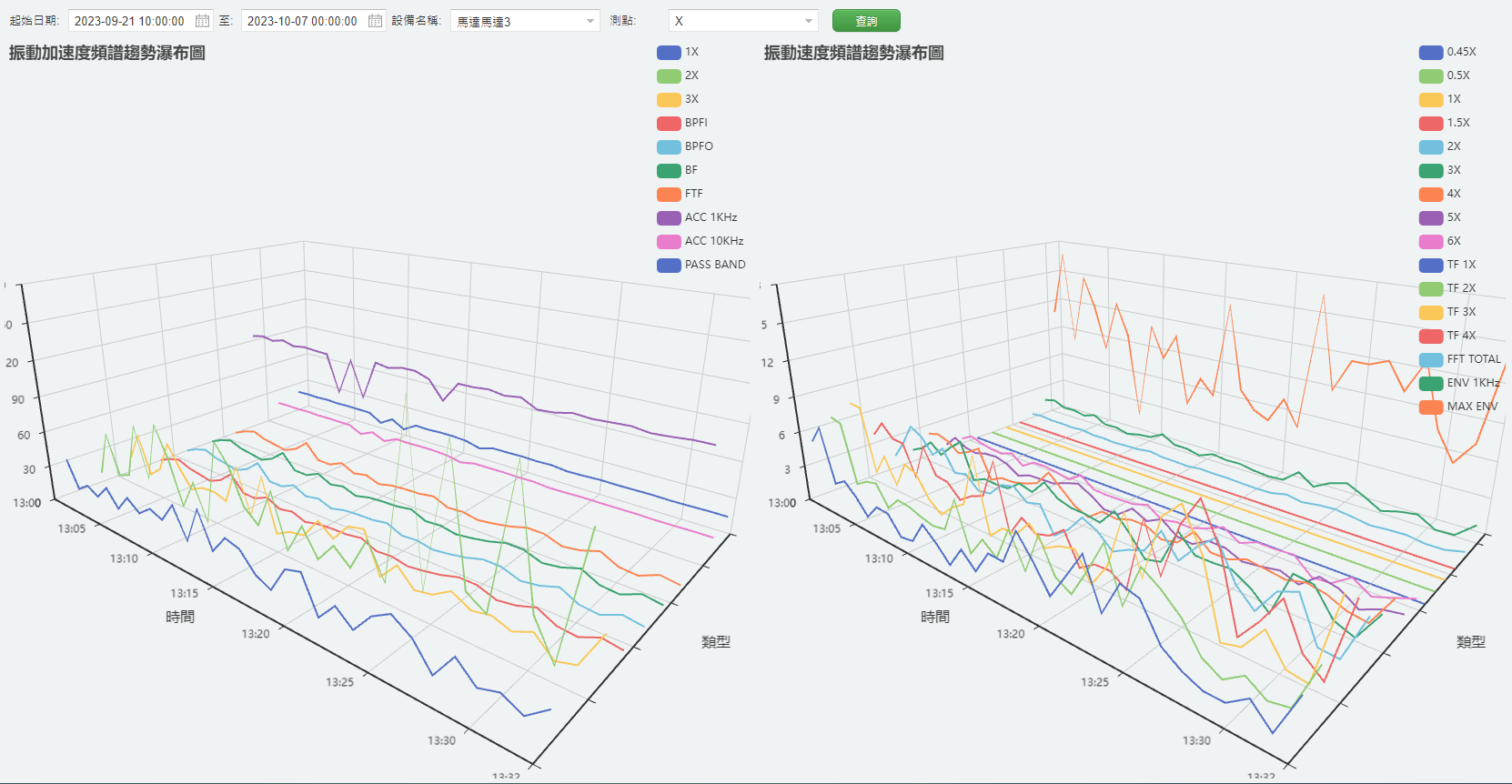
Task: Open the measurement point X dropdown
Action: pyautogui.click(x=743, y=21)
